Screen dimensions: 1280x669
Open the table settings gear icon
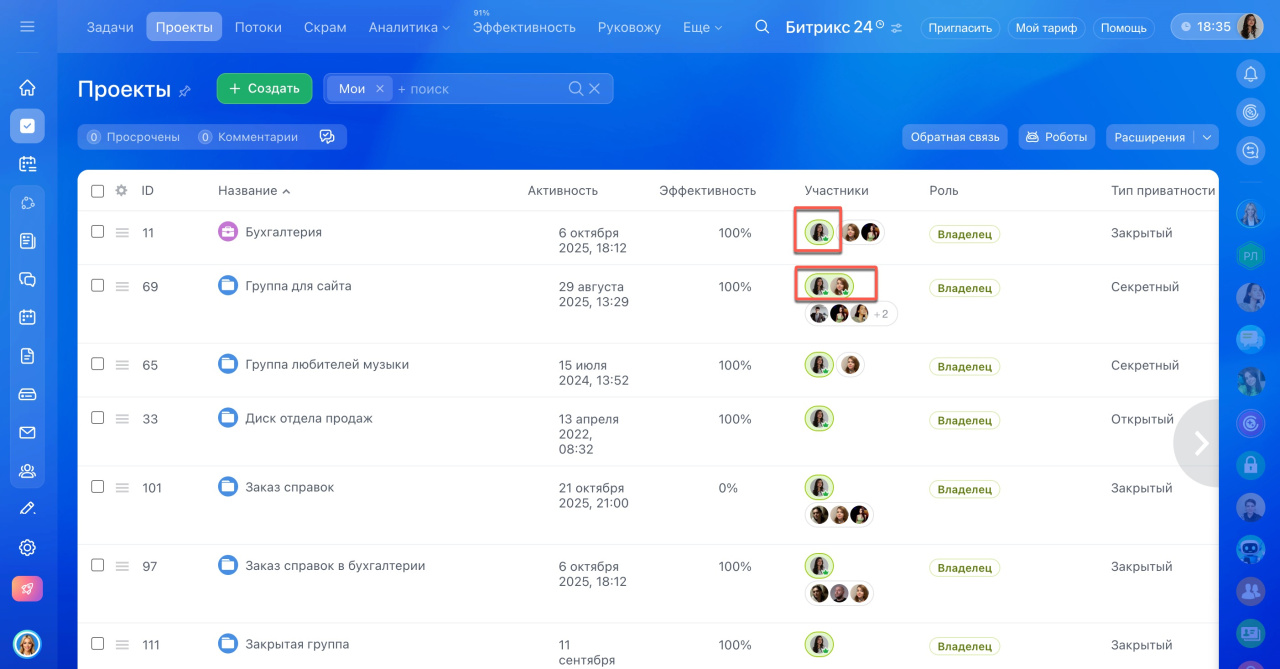point(122,191)
